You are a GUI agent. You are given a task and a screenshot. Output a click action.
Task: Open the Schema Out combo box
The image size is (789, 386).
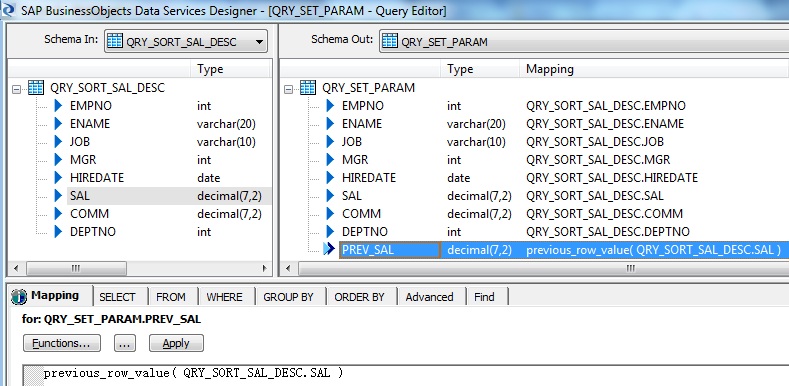click(584, 42)
